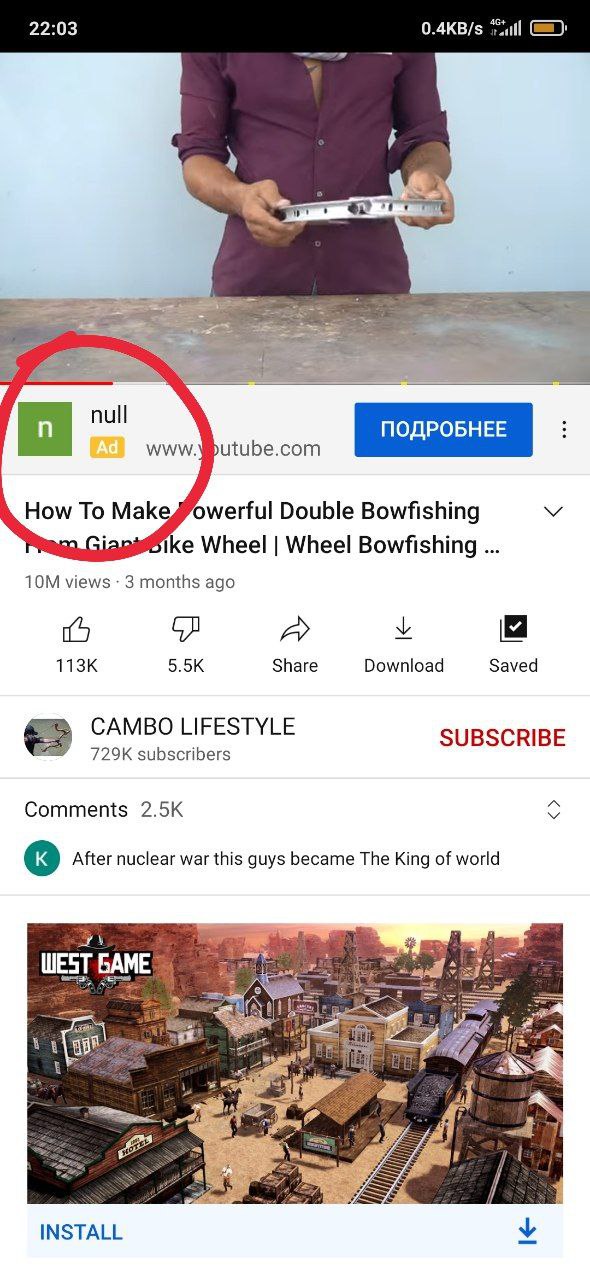590x1280 pixels.
Task: Tap the thumbs-down dislike icon
Action: click(x=186, y=629)
